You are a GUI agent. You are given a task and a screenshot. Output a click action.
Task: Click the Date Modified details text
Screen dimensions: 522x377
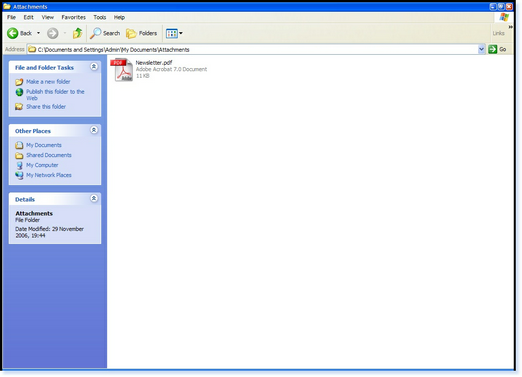[49, 232]
